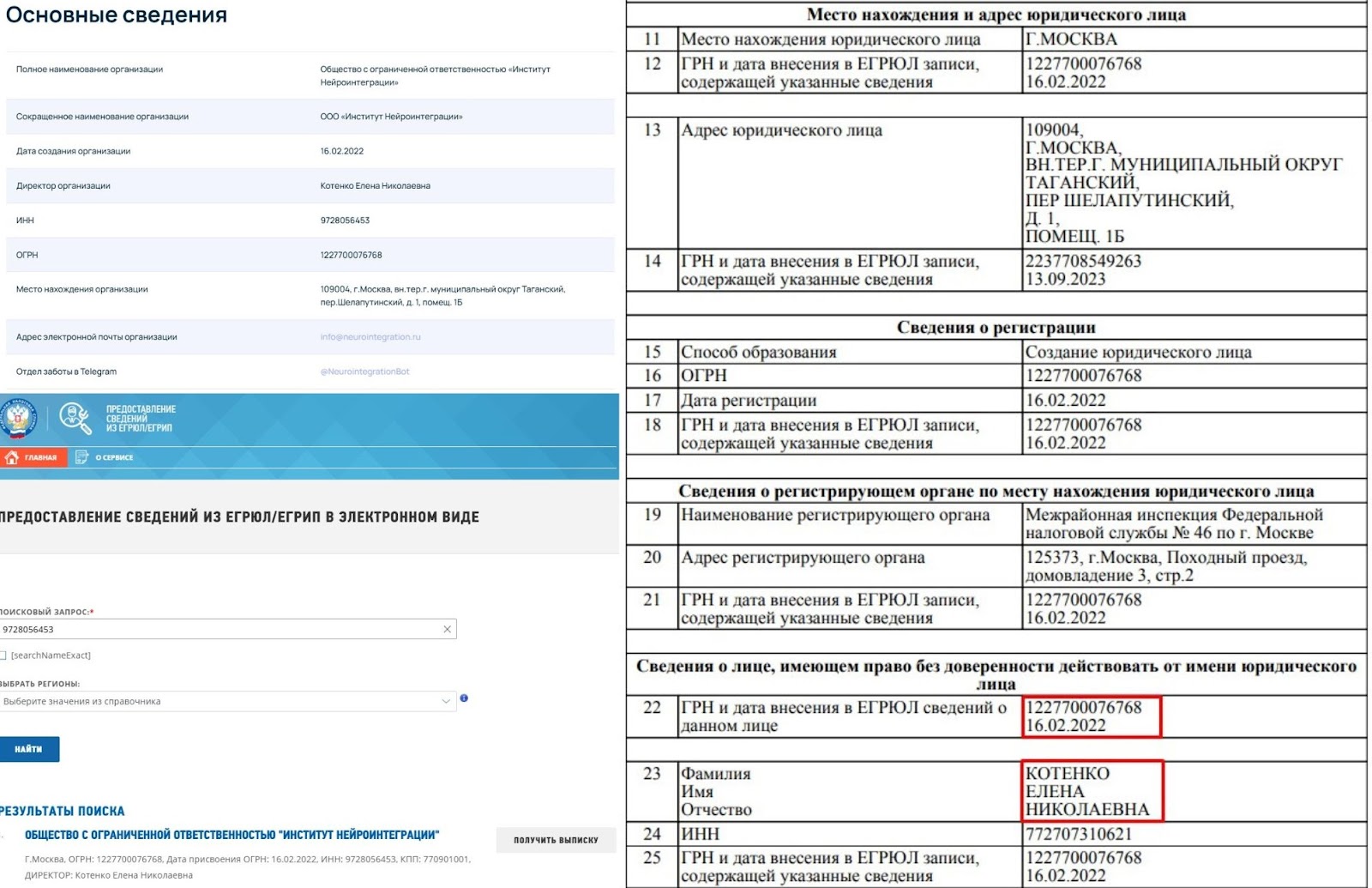This screenshot has height=888, width=1372.
Task: Click 'Полное наименование организации' label
Action: click(89, 69)
